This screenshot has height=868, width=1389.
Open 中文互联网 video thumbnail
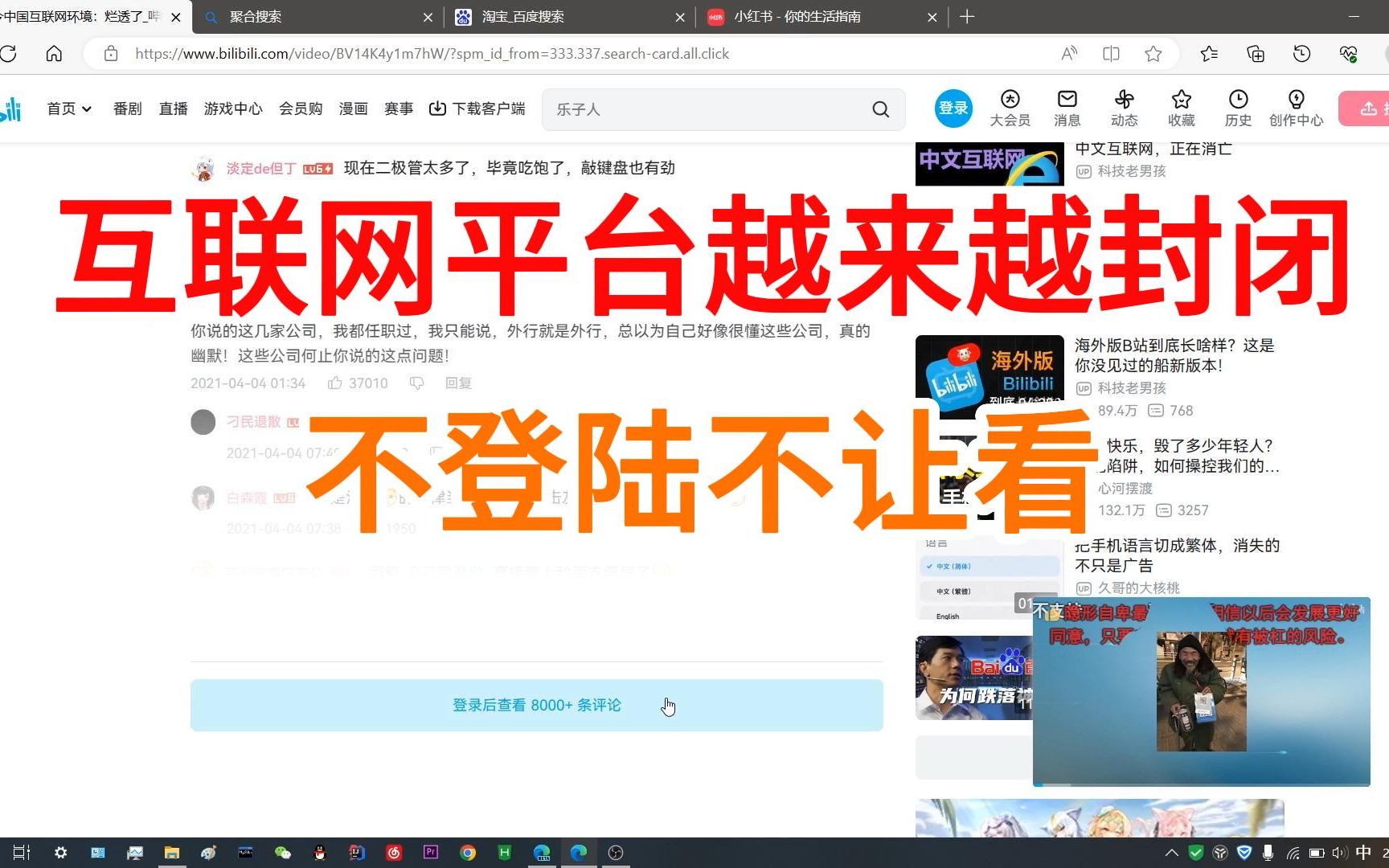[990, 164]
